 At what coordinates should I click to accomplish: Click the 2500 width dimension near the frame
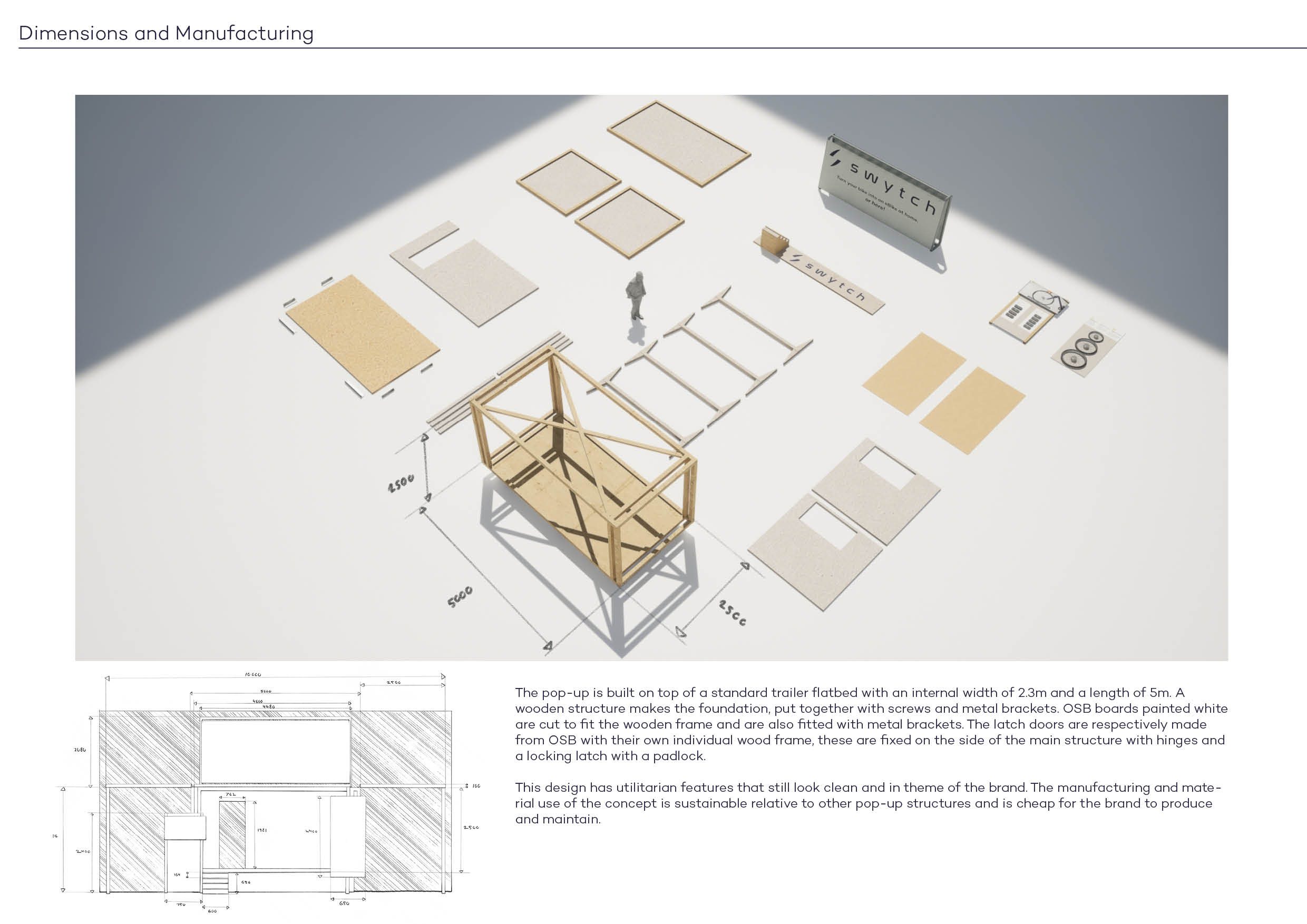[732, 613]
